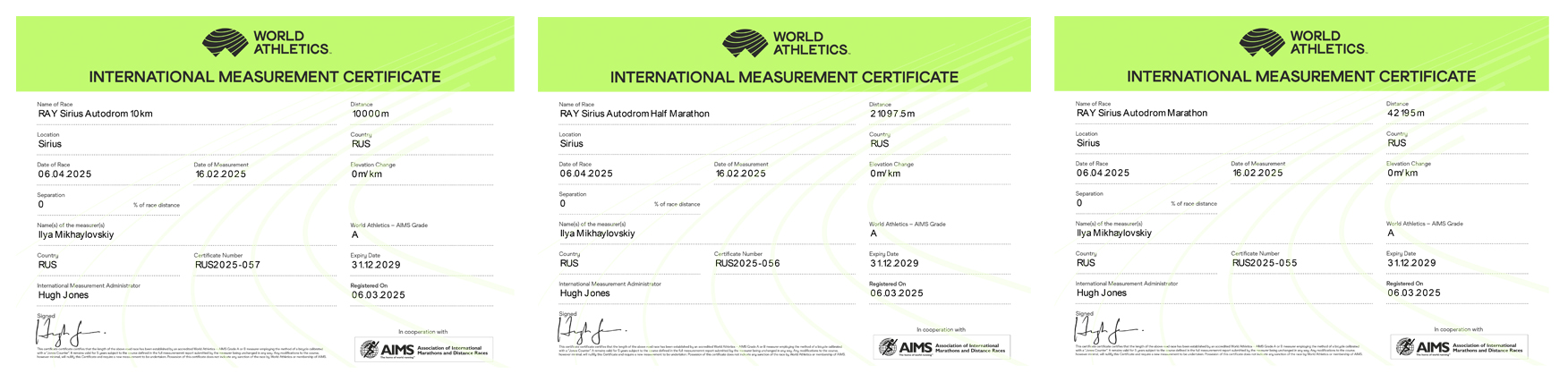Click expiry date on the Marathon certificate
The width and height of the screenshot is (1568, 382).
click(x=1411, y=263)
